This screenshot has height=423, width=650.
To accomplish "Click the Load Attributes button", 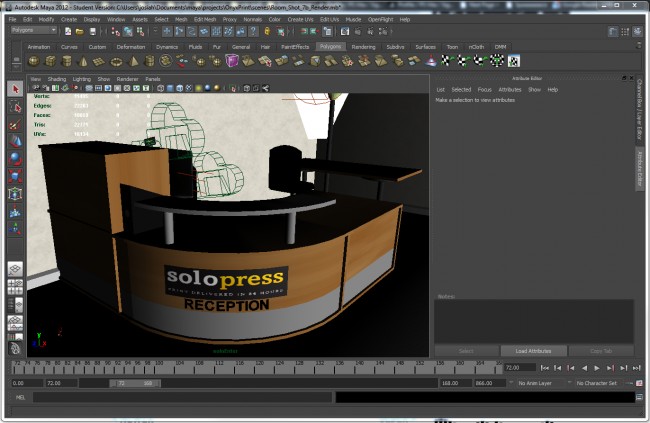I will (534, 351).
